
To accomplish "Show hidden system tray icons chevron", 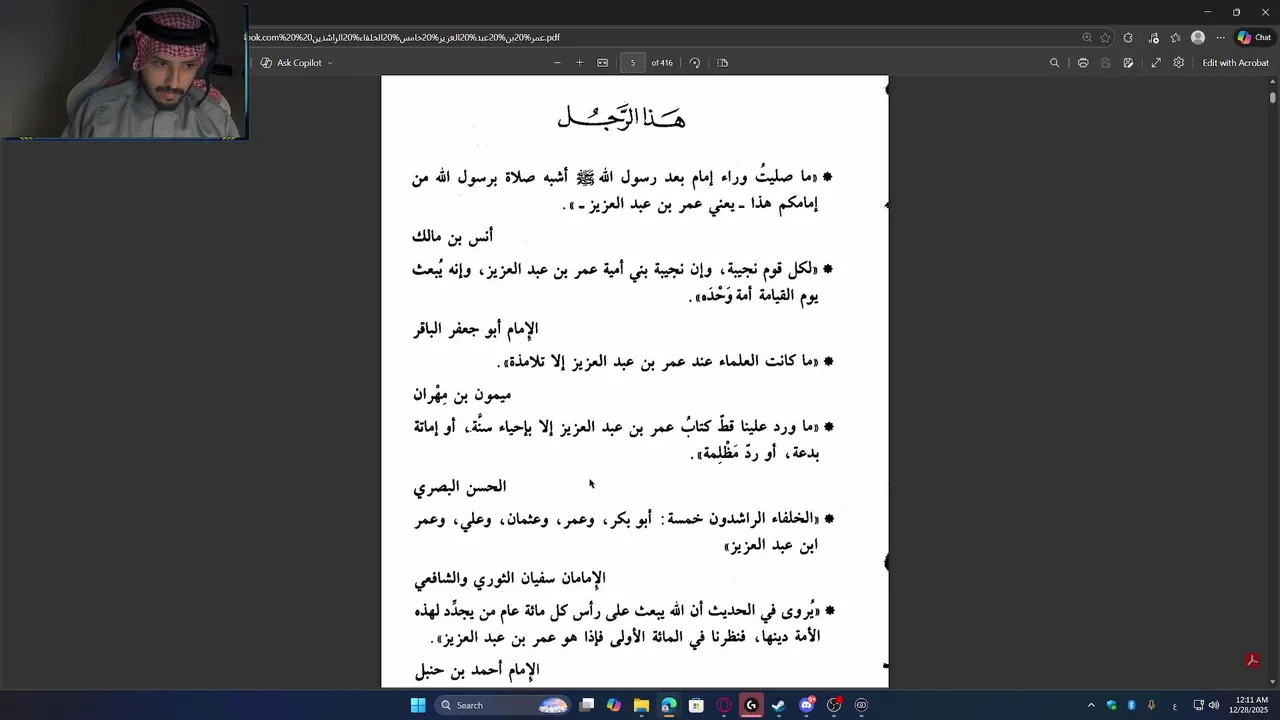I will pyautogui.click(x=1091, y=705).
